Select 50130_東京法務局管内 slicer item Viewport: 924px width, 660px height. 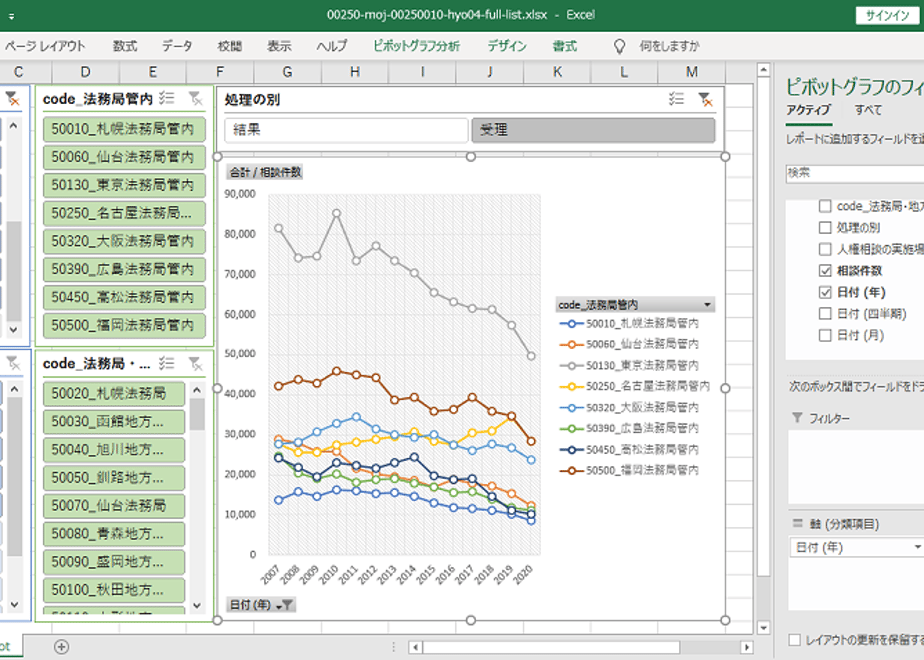(x=124, y=185)
